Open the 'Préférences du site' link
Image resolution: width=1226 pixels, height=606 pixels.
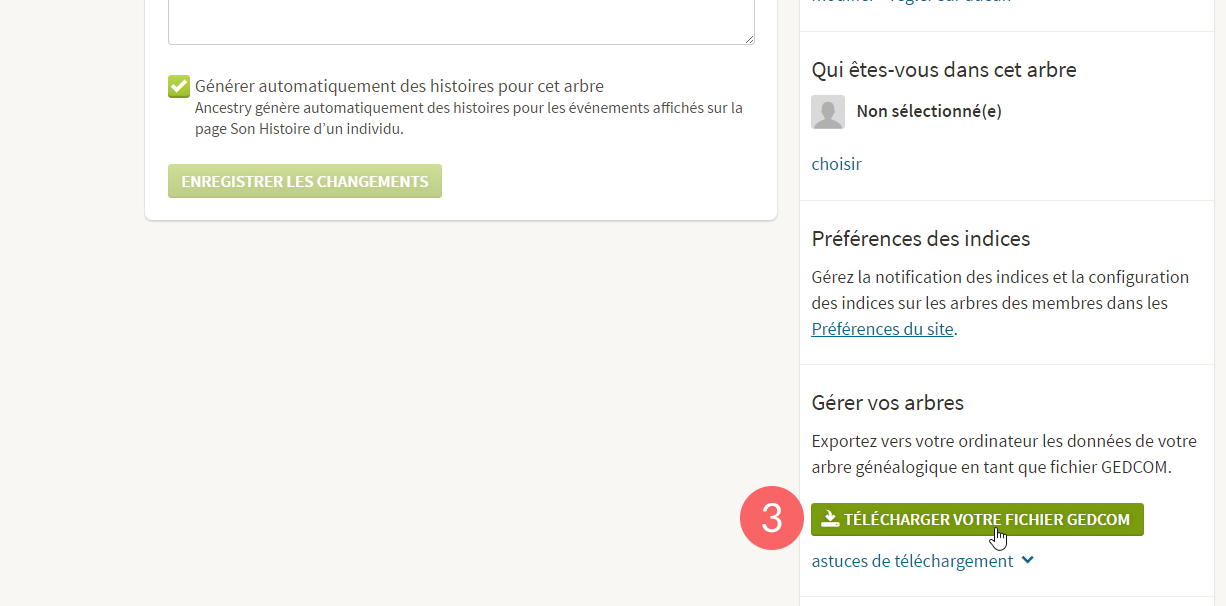pyautogui.click(x=882, y=328)
